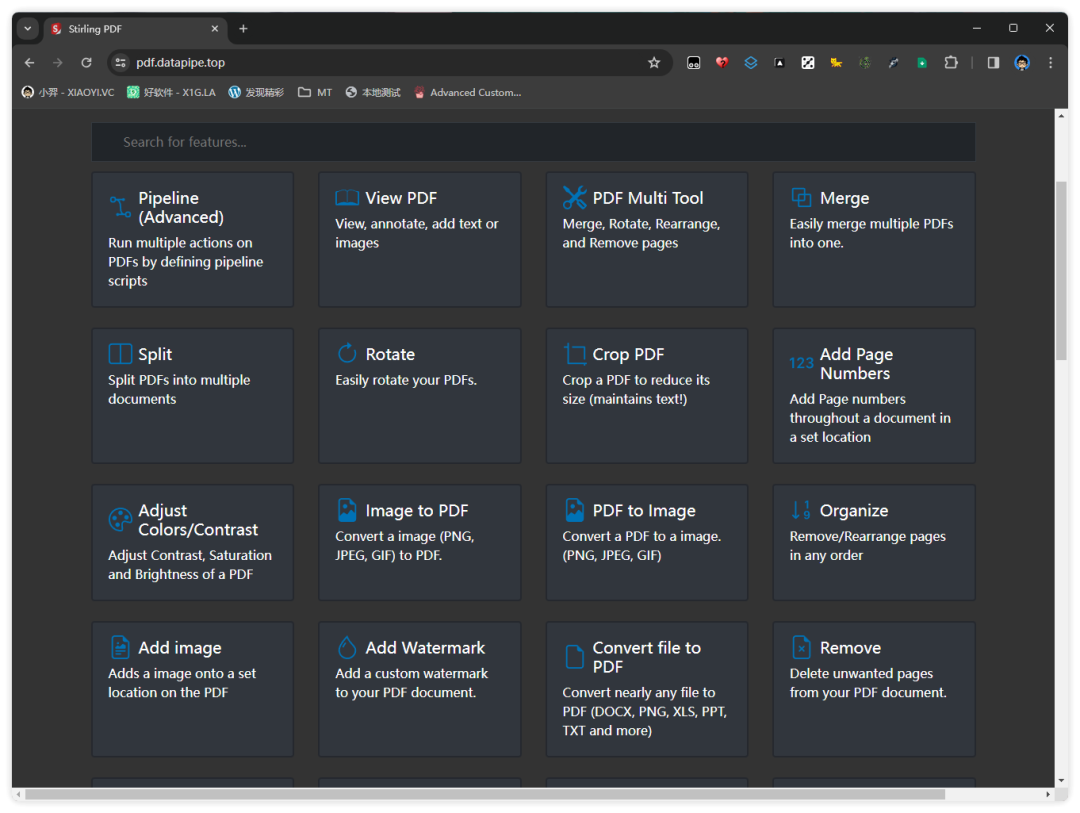The width and height of the screenshot is (1080, 813).
Task: Click the Crop PDF icon
Action: tap(574, 354)
